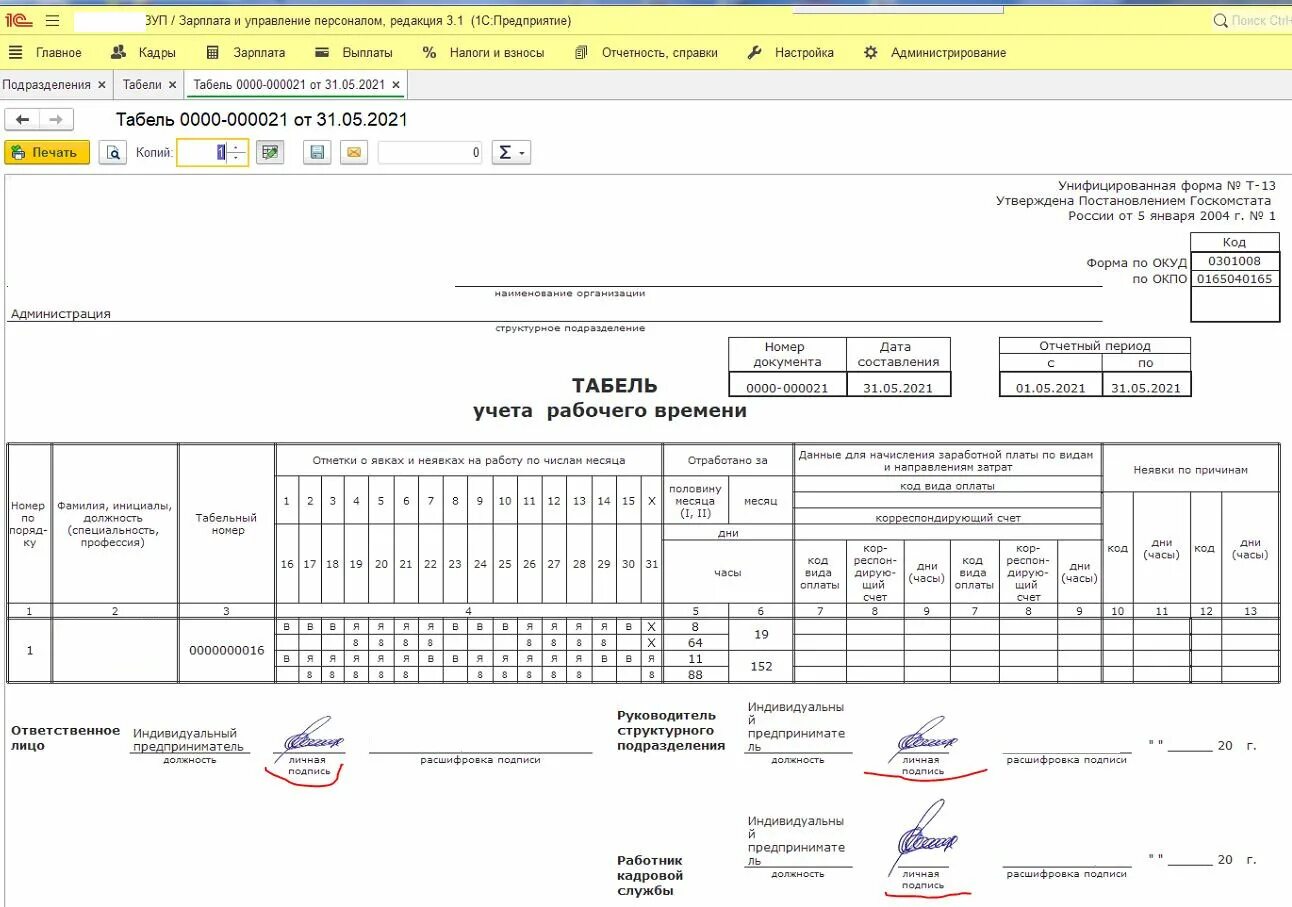Click the Отработано за column header

pyautogui.click(x=728, y=460)
